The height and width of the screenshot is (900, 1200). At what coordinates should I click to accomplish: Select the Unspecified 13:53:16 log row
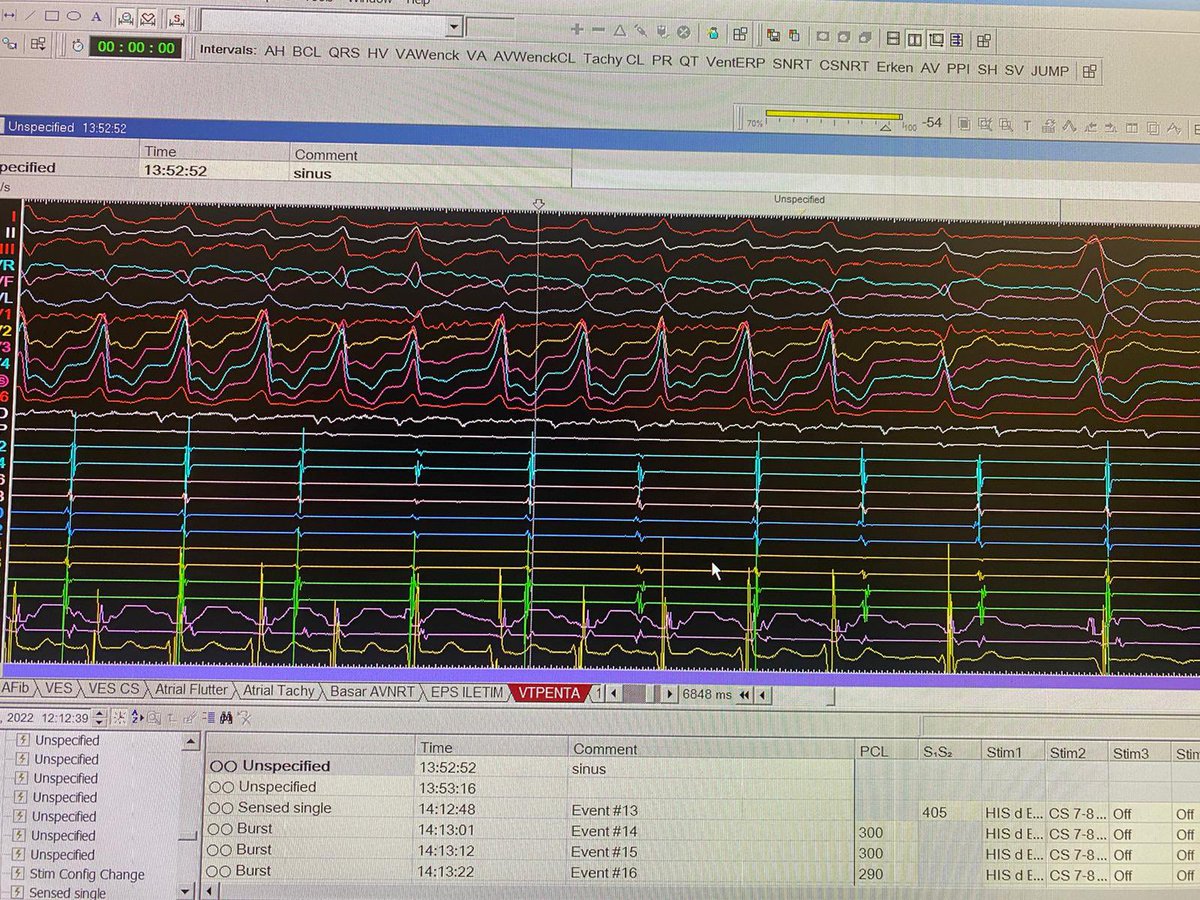(530, 787)
